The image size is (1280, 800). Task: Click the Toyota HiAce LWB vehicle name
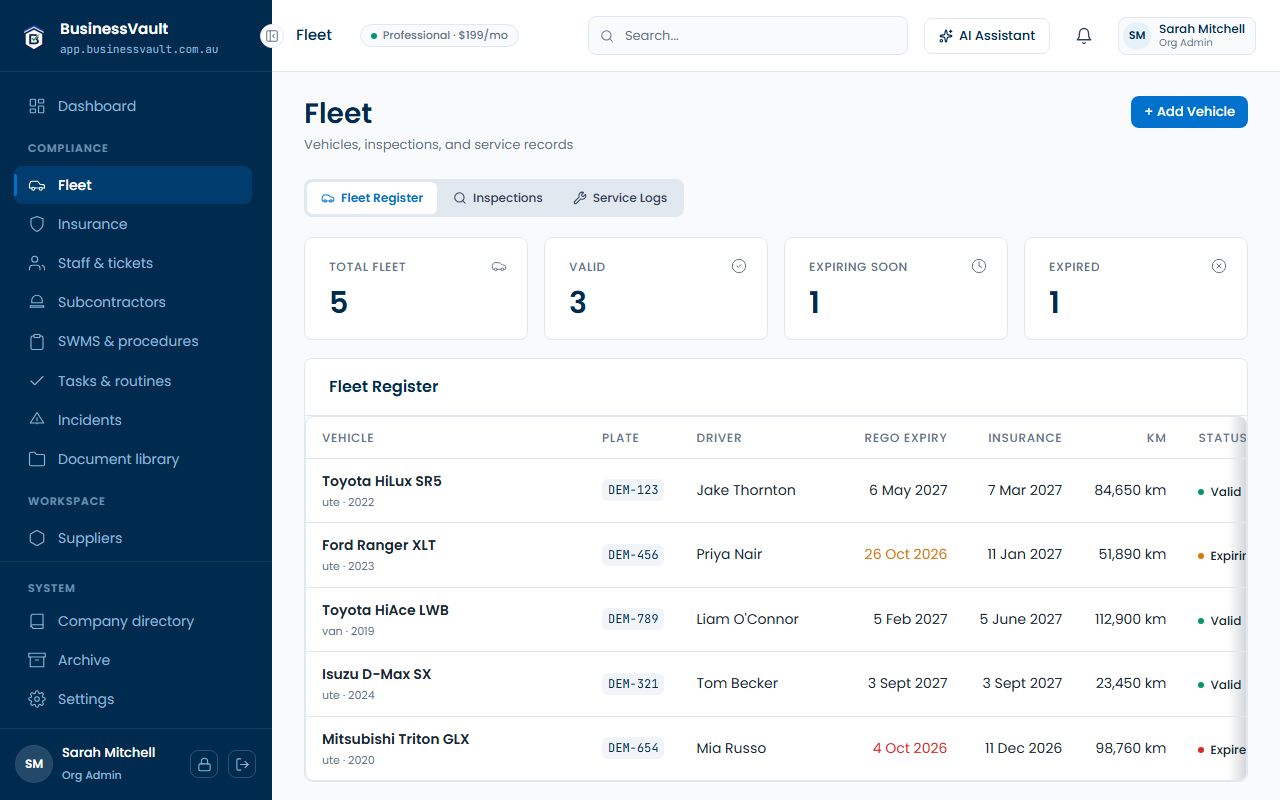click(x=385, y=610)
